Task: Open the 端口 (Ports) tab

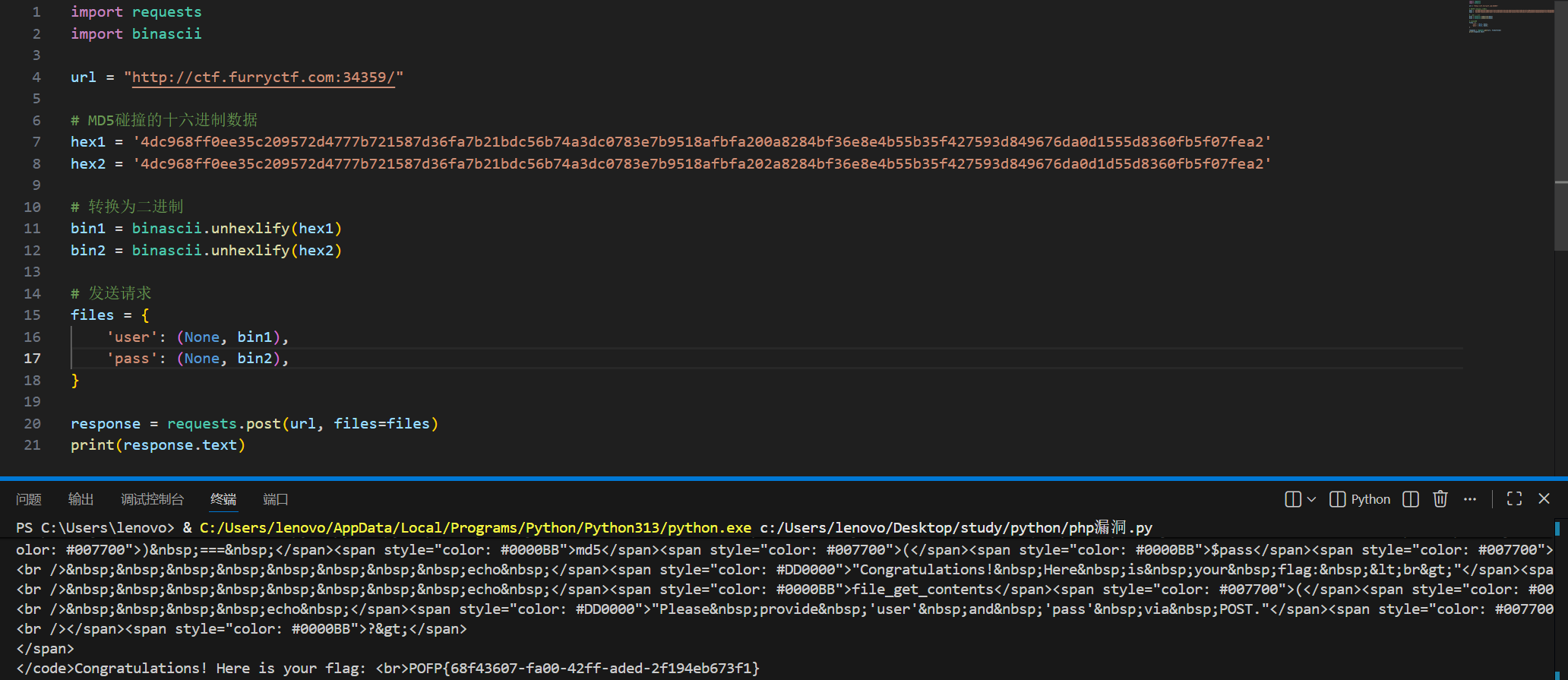Action: (275, 499)
